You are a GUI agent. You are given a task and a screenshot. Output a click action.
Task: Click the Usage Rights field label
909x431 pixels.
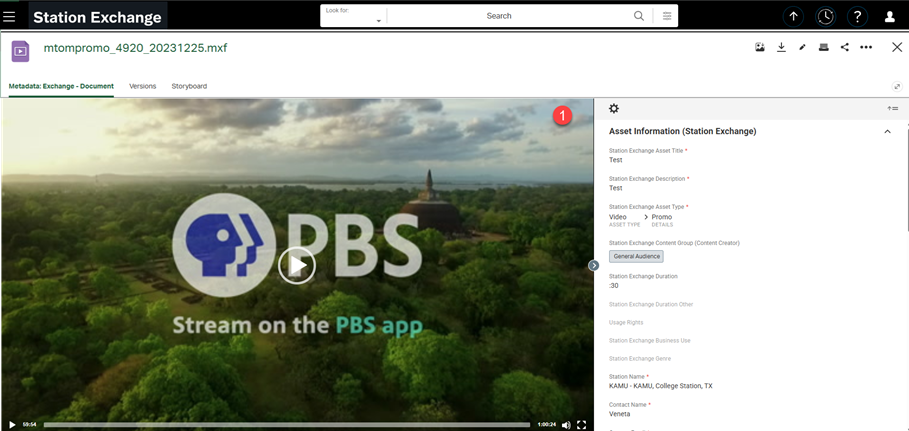(x=626, y=323)
